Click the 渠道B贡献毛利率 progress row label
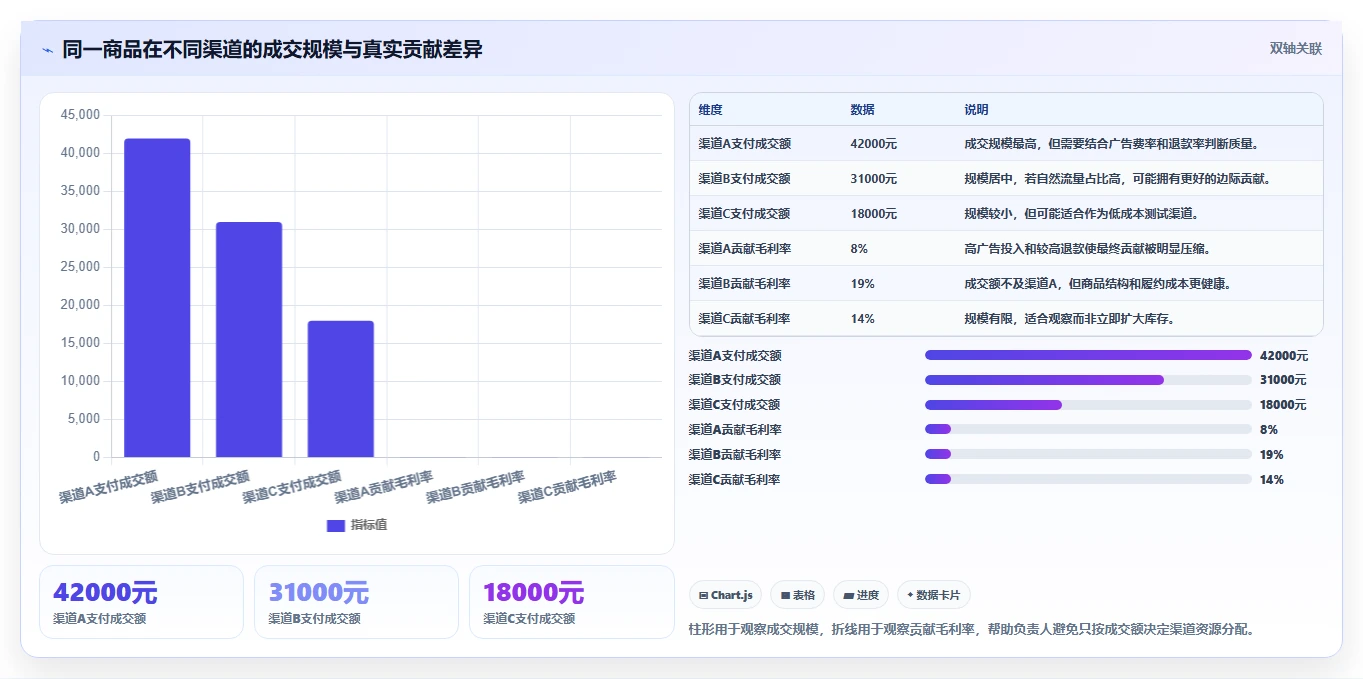The width and height of the screenshot is (1363, 679). pyautogui.click(x=735, y=455)
